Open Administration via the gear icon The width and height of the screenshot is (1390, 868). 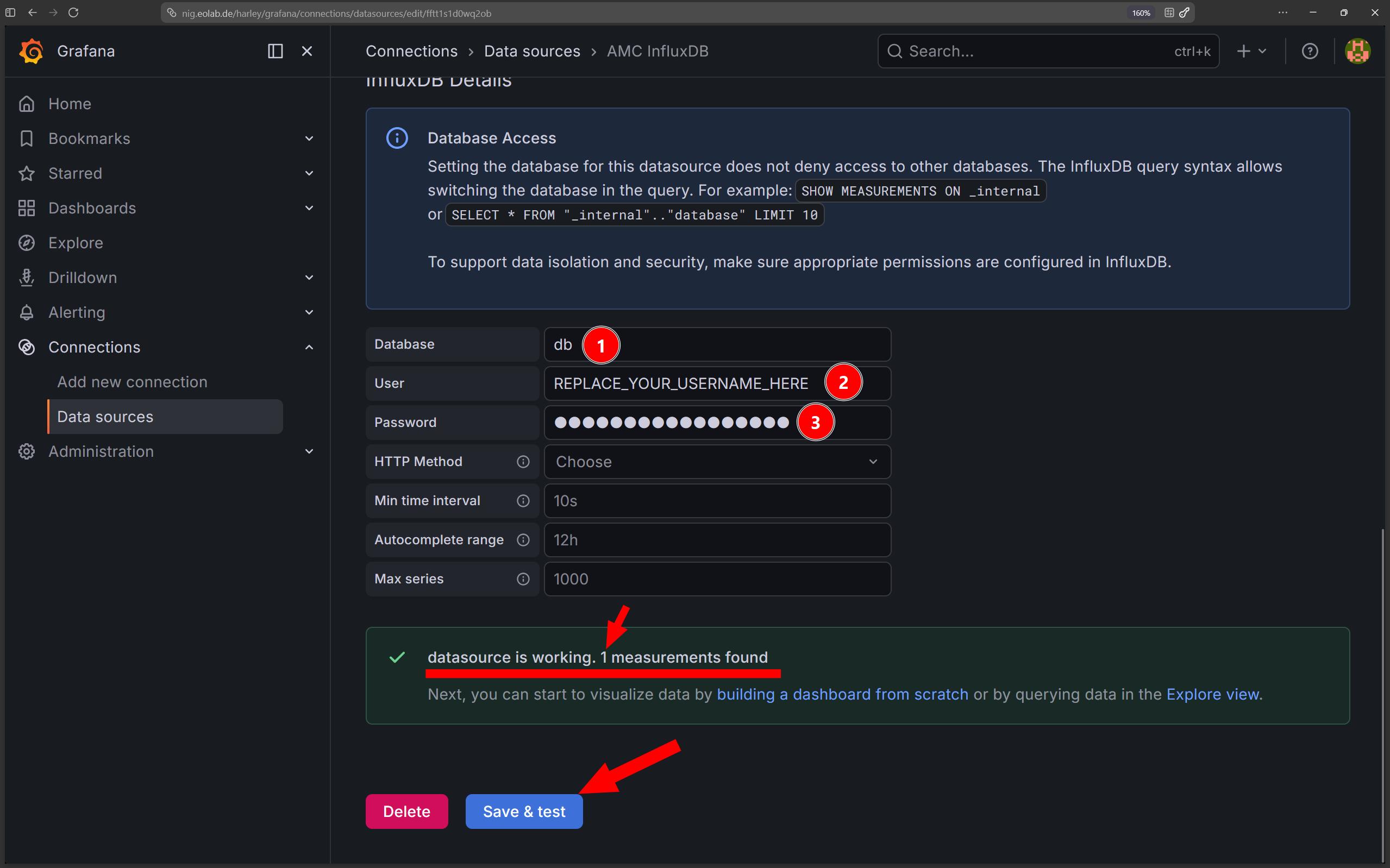[x=27, y=451]
